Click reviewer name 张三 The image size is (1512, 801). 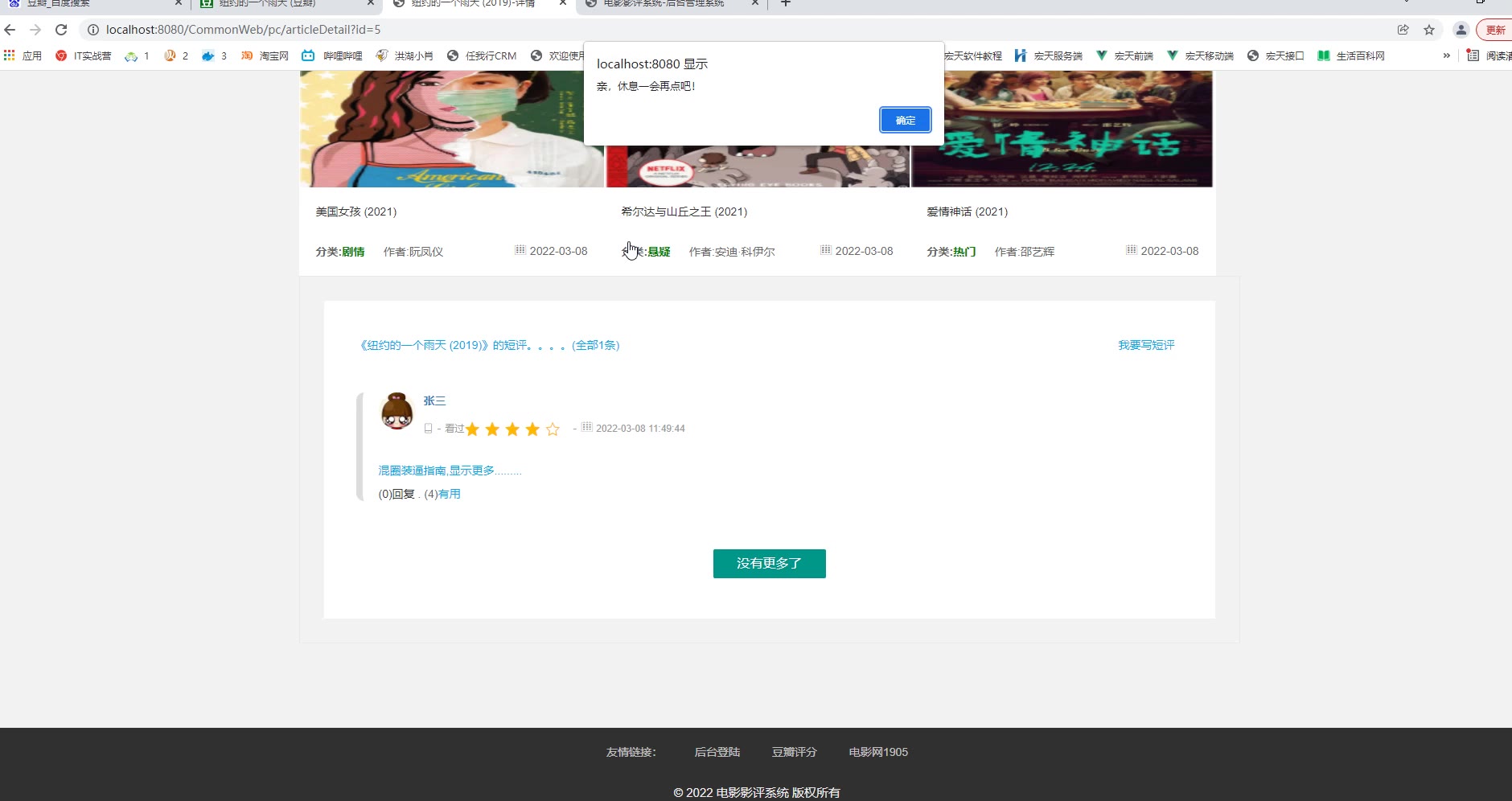(x=434, y=400)
